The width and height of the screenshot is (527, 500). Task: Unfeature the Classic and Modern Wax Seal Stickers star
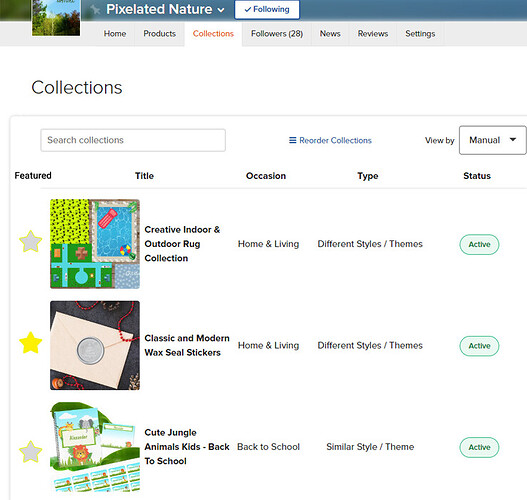click(x=31, y=343)
